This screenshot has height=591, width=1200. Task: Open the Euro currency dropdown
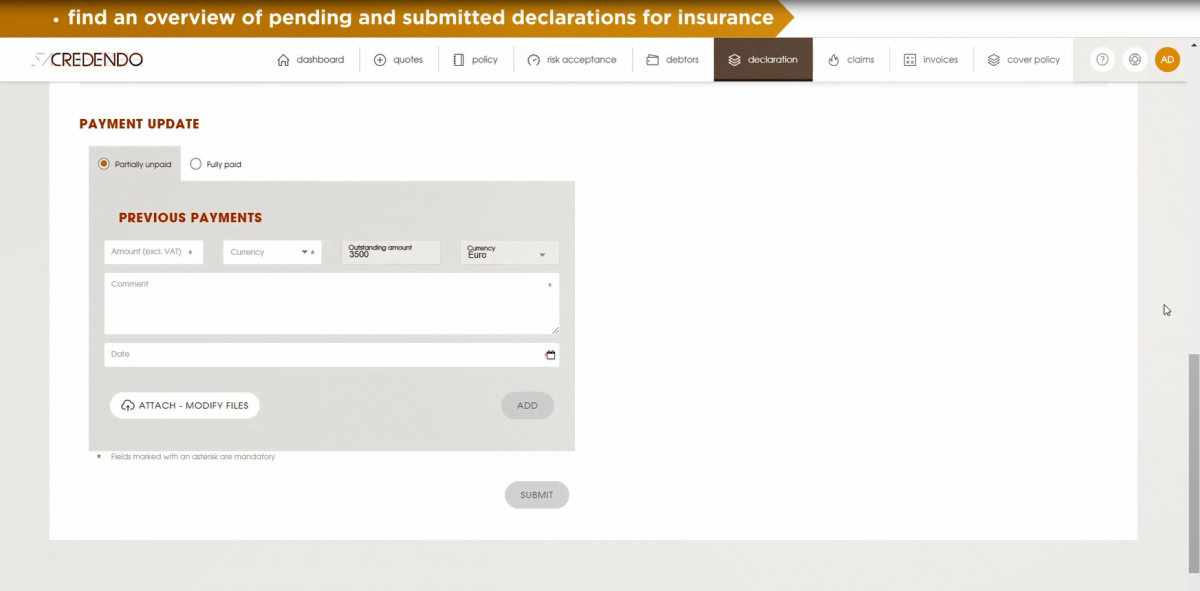click(510, 252)
